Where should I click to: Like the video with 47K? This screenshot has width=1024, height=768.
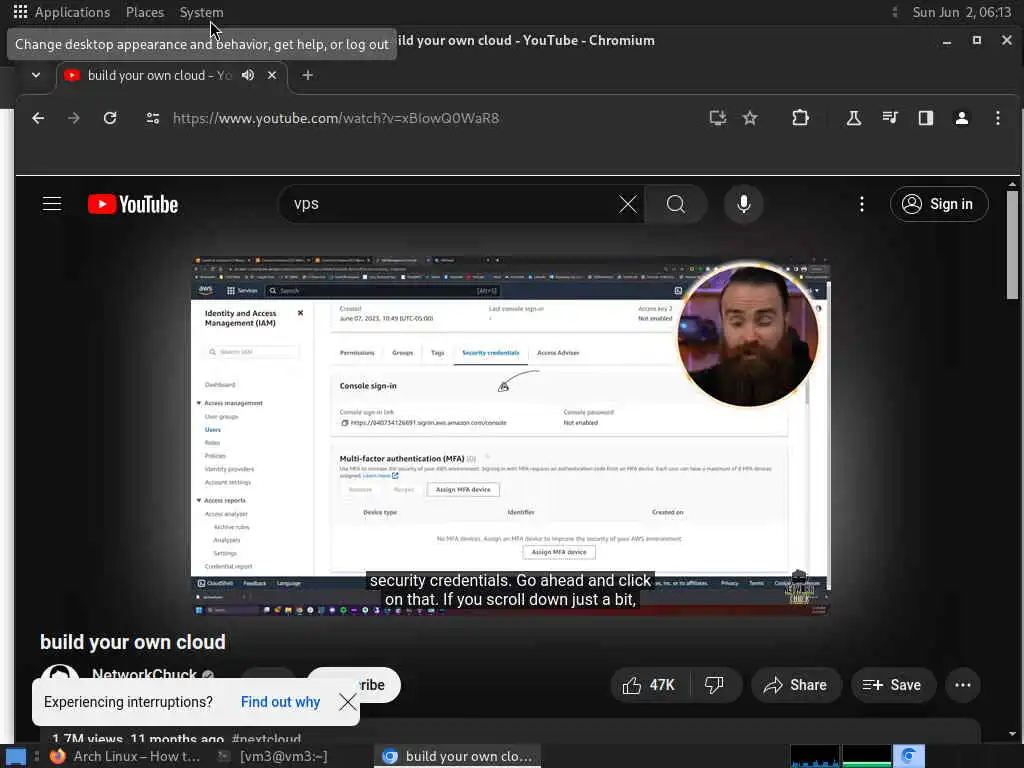[x=650, y=685]
